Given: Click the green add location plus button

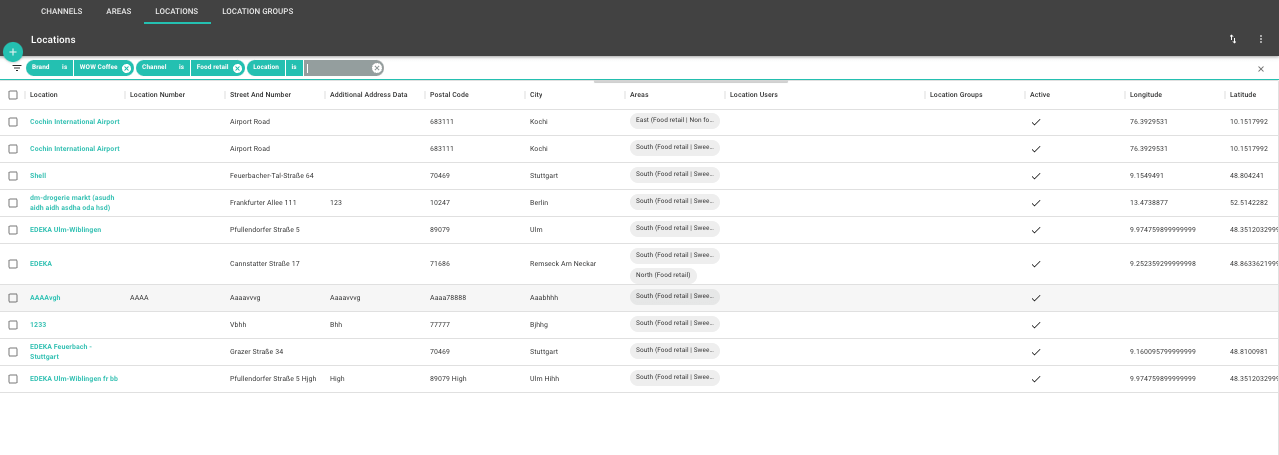Looking at the screenshot, I should 12,51.
